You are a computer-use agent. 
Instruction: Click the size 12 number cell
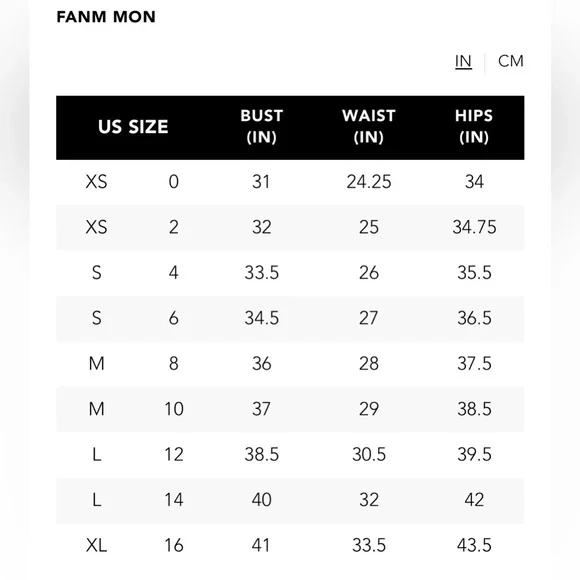coord(173,455)
